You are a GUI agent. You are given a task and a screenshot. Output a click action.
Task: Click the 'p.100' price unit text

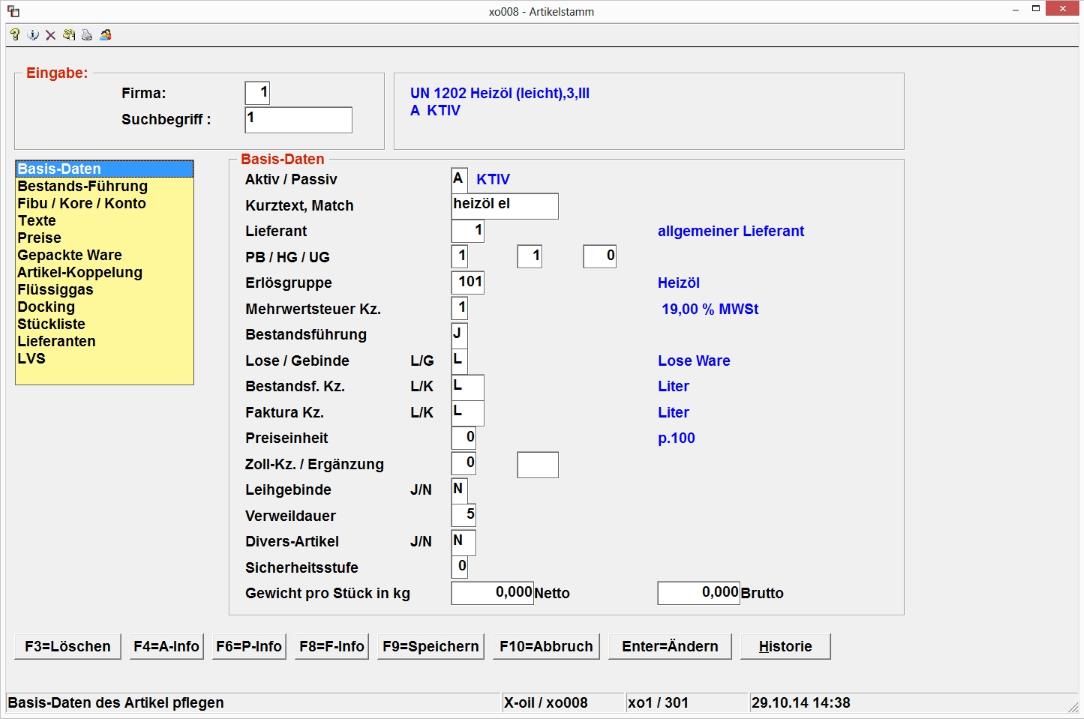pos(676,438)
